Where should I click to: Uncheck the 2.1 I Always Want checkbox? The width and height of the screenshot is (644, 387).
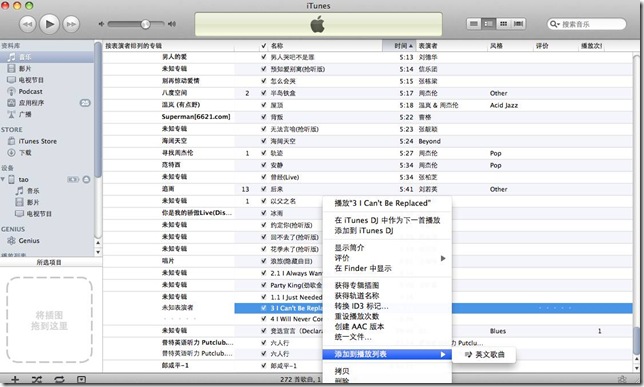pos(264,273)
